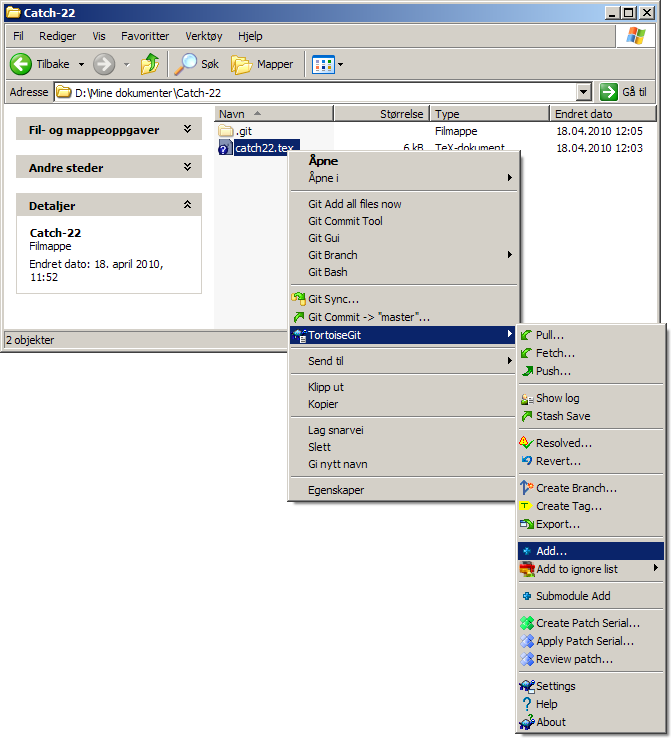The height and width of the screenshot is (738, 671).
Task: Click the address path field
Action: point(315,92)
